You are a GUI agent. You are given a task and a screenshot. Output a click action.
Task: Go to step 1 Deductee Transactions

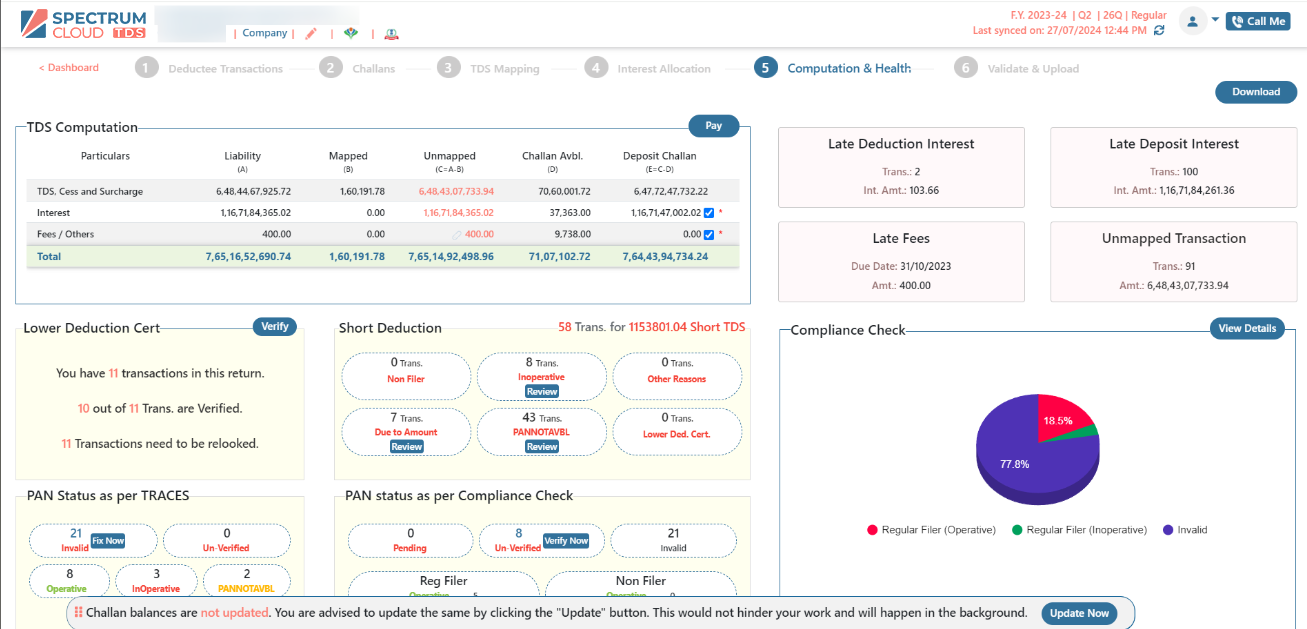tap(210, 68)
